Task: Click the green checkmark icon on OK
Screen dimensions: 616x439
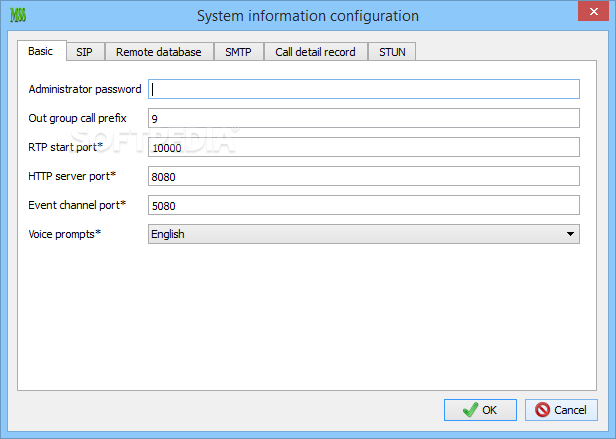Action: point(470,410)
